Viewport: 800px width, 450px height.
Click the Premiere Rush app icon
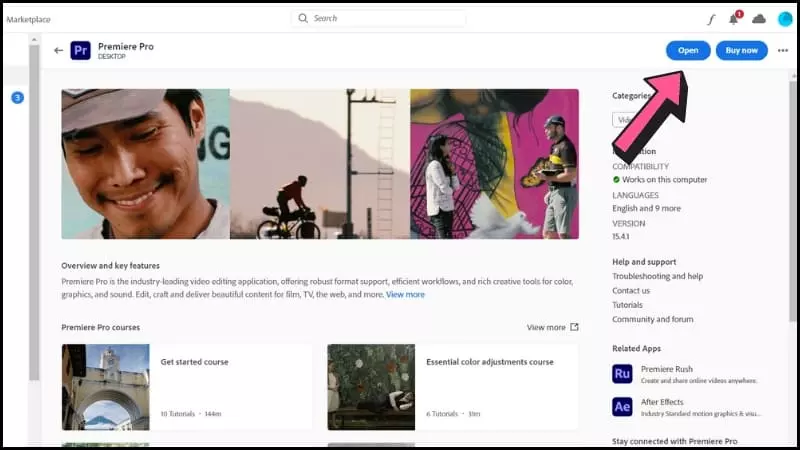pos(622,374)
